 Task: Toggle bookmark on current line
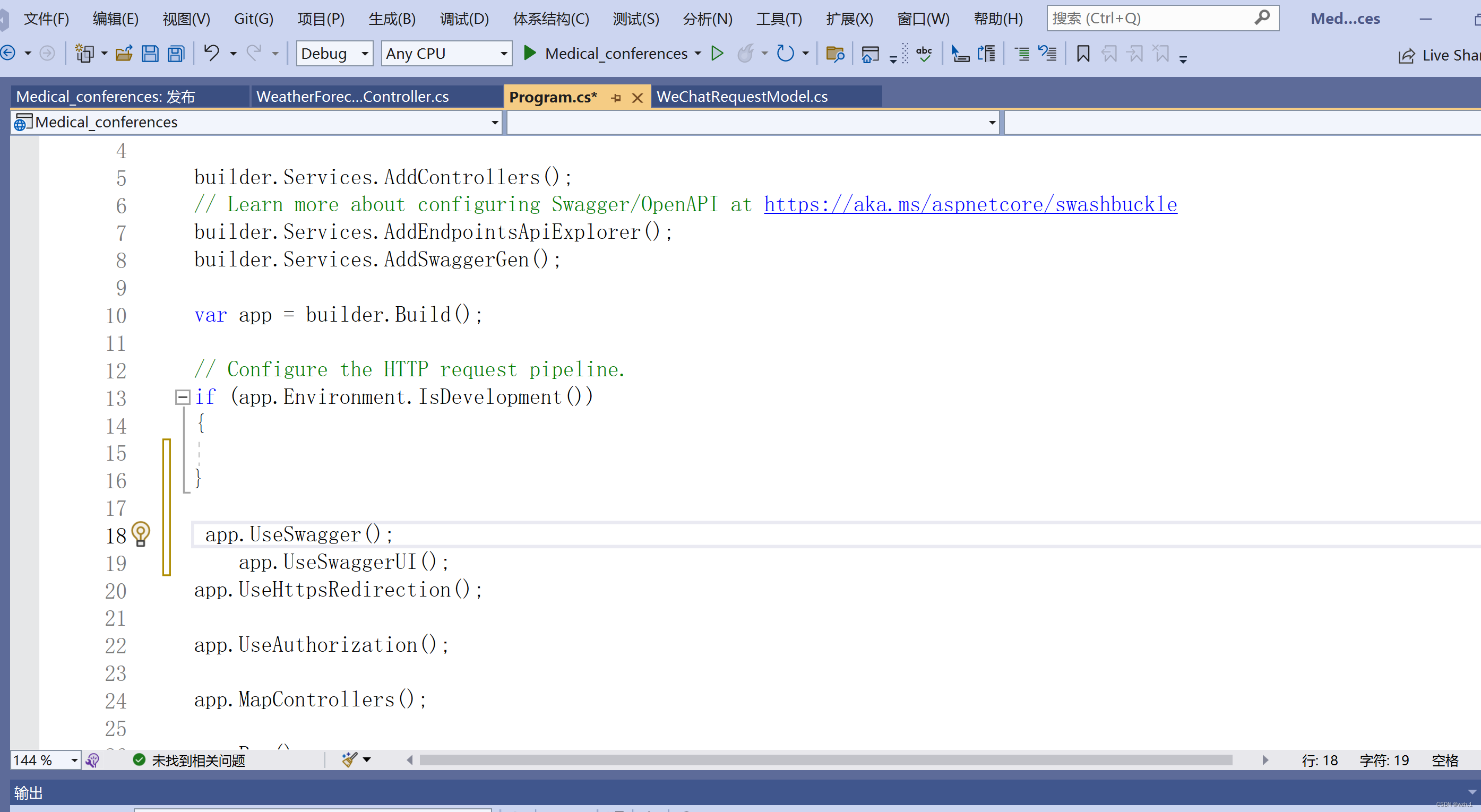point(1082,54)
